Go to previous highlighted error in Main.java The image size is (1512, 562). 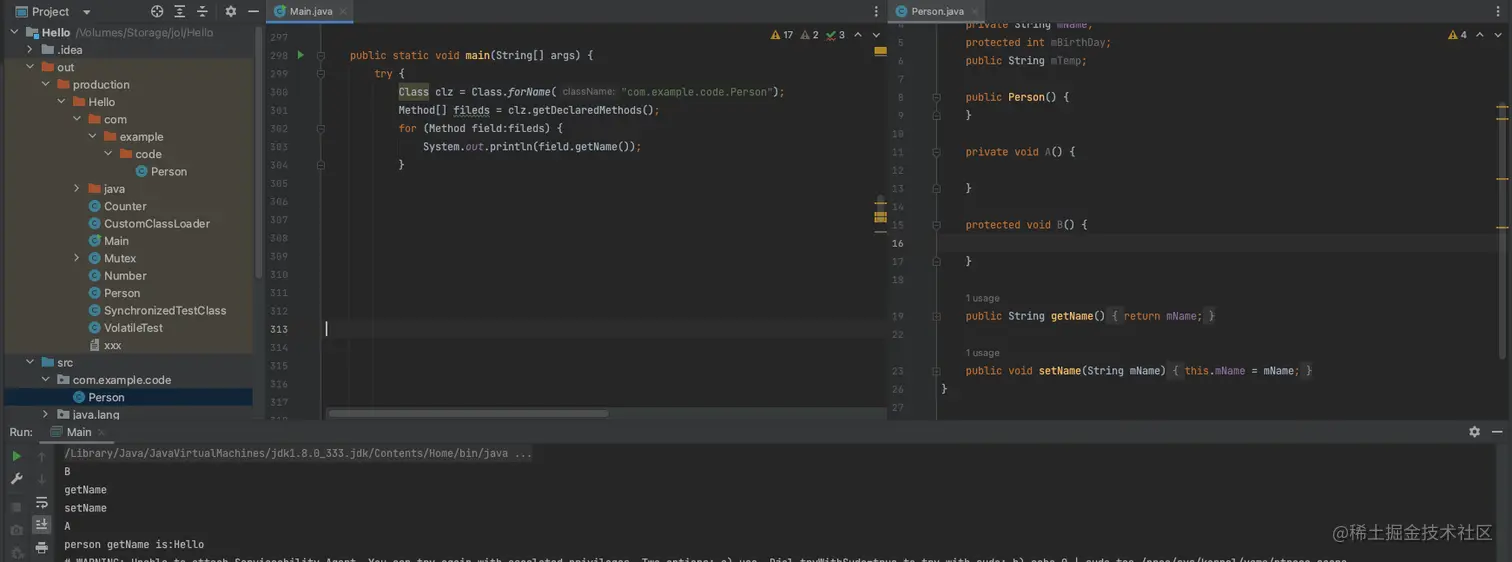(x=858, y=35)
